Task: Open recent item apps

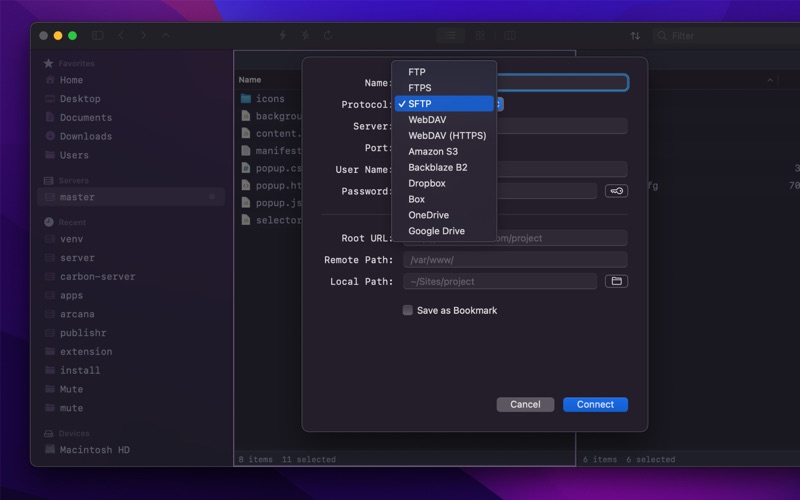Action: click(x=71, y=295)
